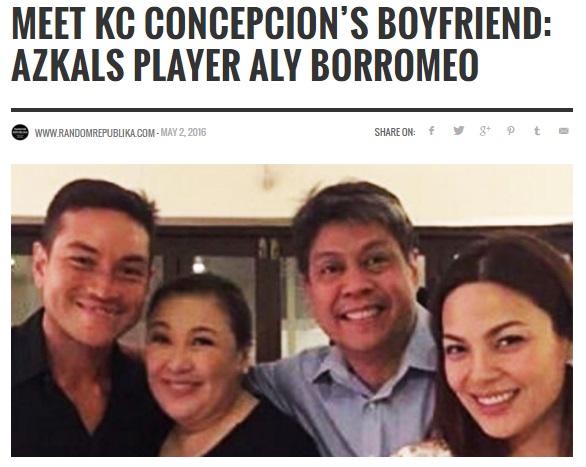This screenshot has height=467, width=586.
Task: Share the article on Tumblr
Action: point(537,131)
